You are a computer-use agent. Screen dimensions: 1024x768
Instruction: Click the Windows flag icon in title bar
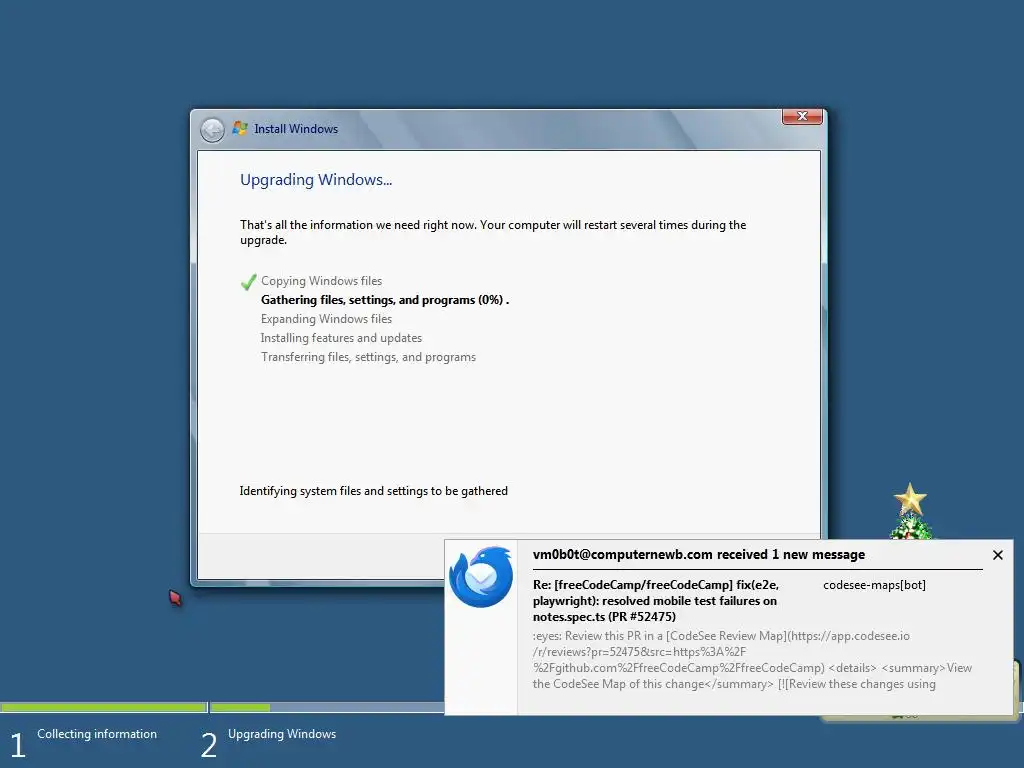[x=240, y=129]
